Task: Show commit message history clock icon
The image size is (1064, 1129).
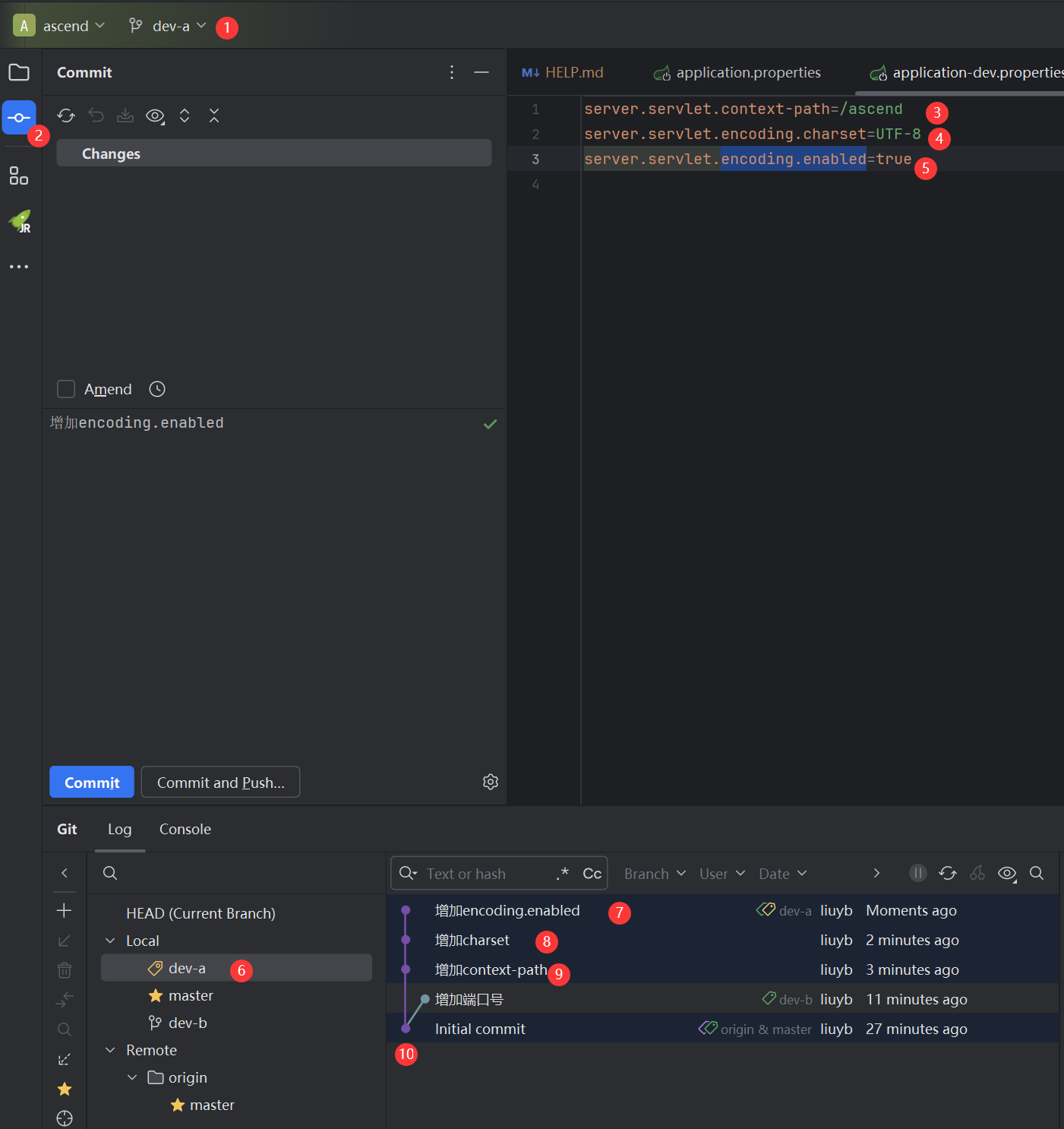Action: click(157, 389)
